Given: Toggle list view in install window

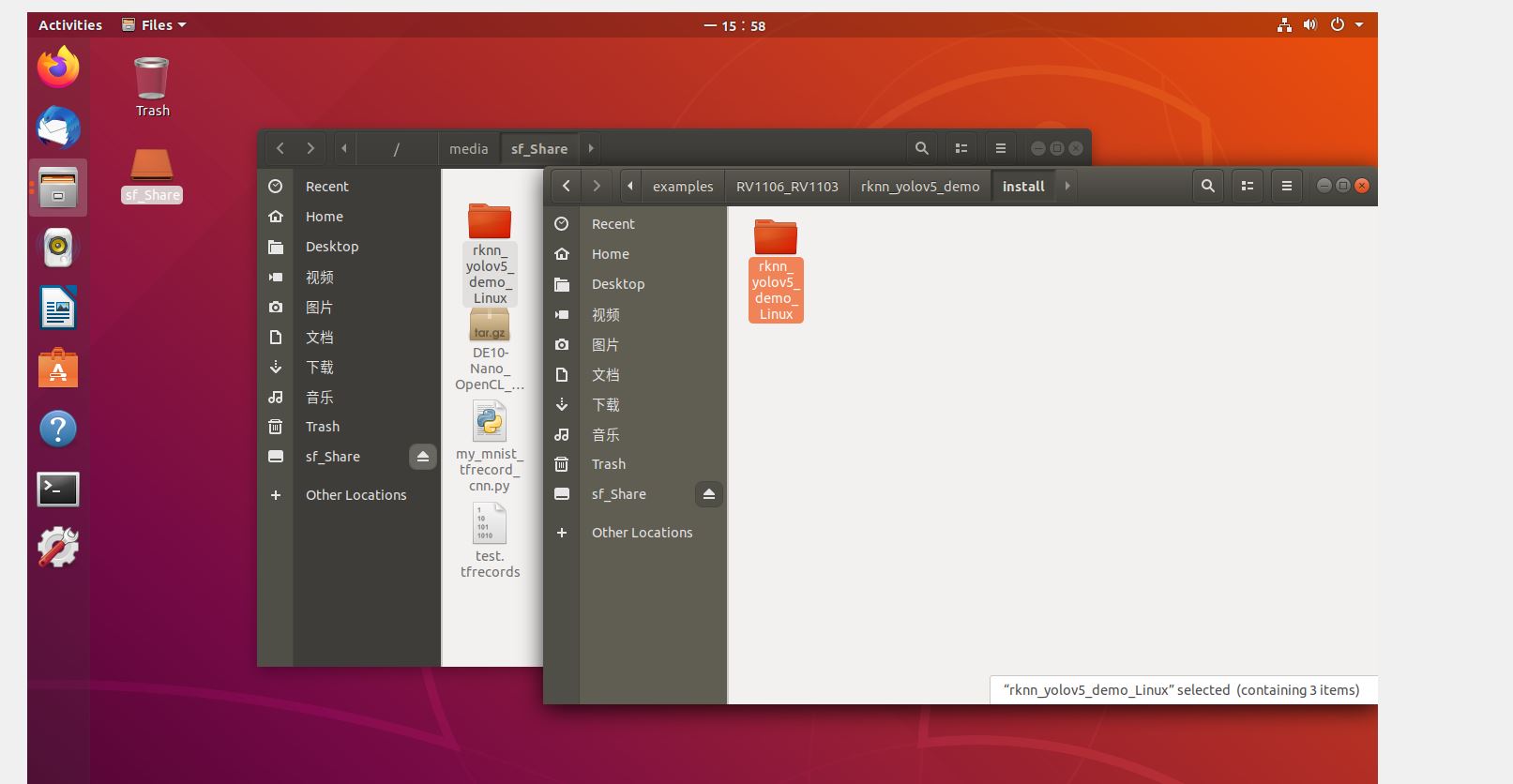Looking at the screenshot, I should 1248,186.
